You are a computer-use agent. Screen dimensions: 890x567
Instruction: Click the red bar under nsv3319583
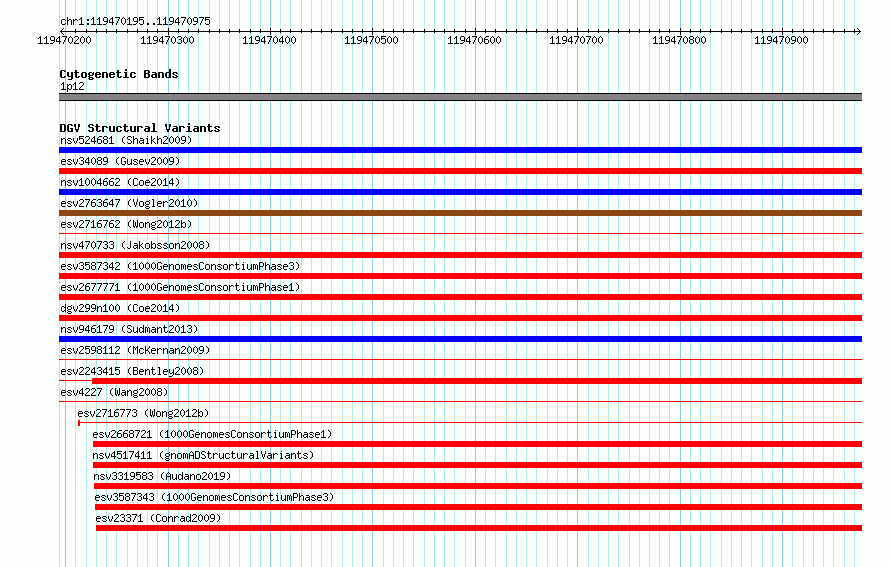tap(478, 486)
